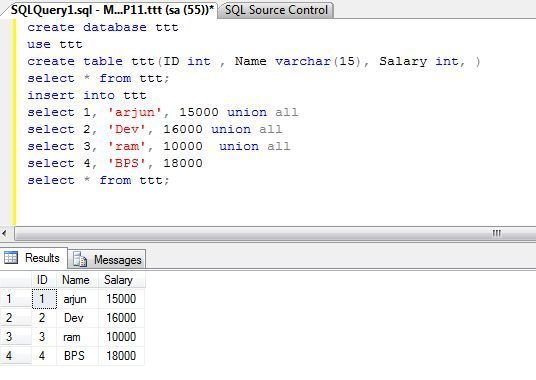Open the Messages tab

coord(107,260)
